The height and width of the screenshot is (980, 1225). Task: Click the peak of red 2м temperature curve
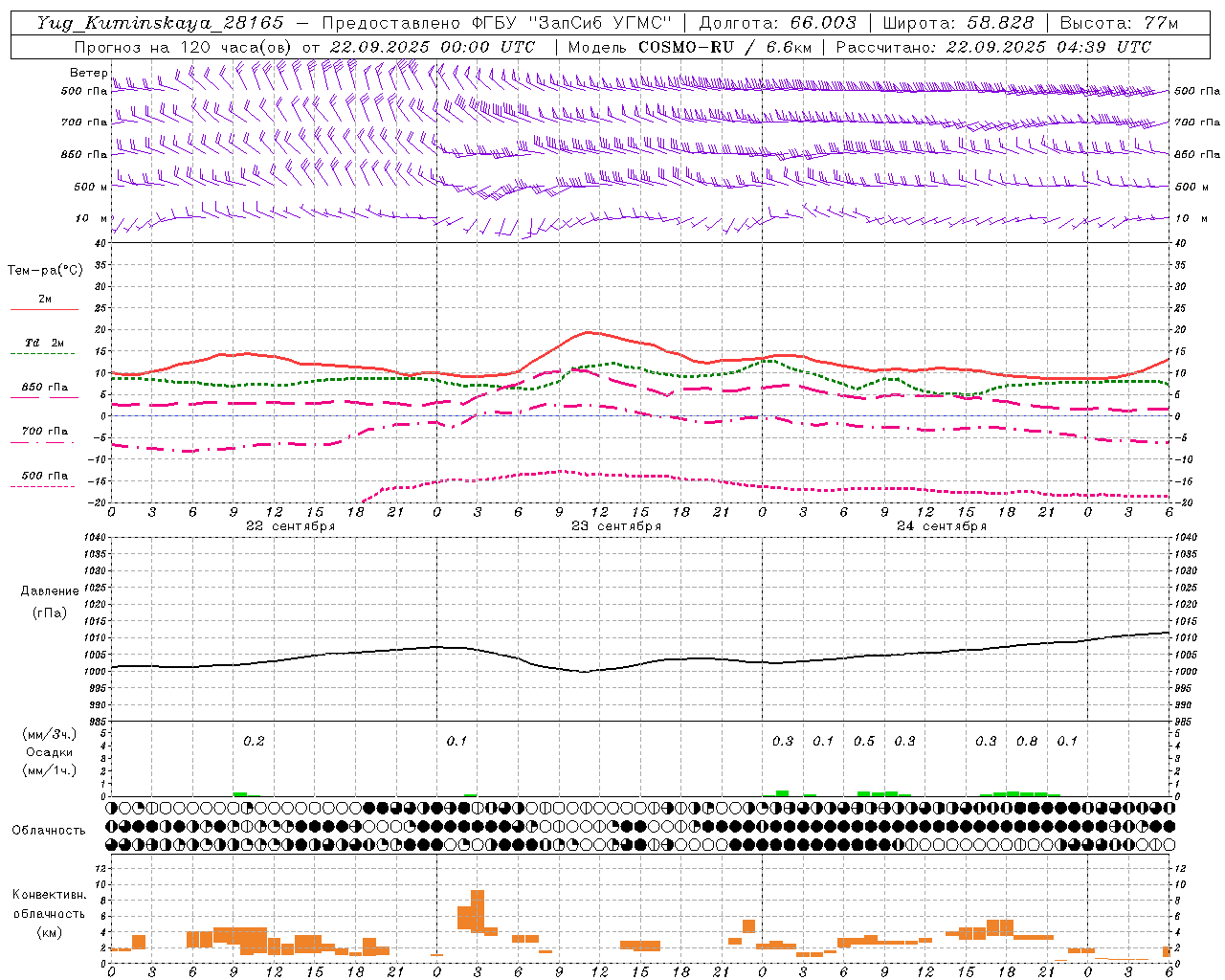(x=589, y=332)
